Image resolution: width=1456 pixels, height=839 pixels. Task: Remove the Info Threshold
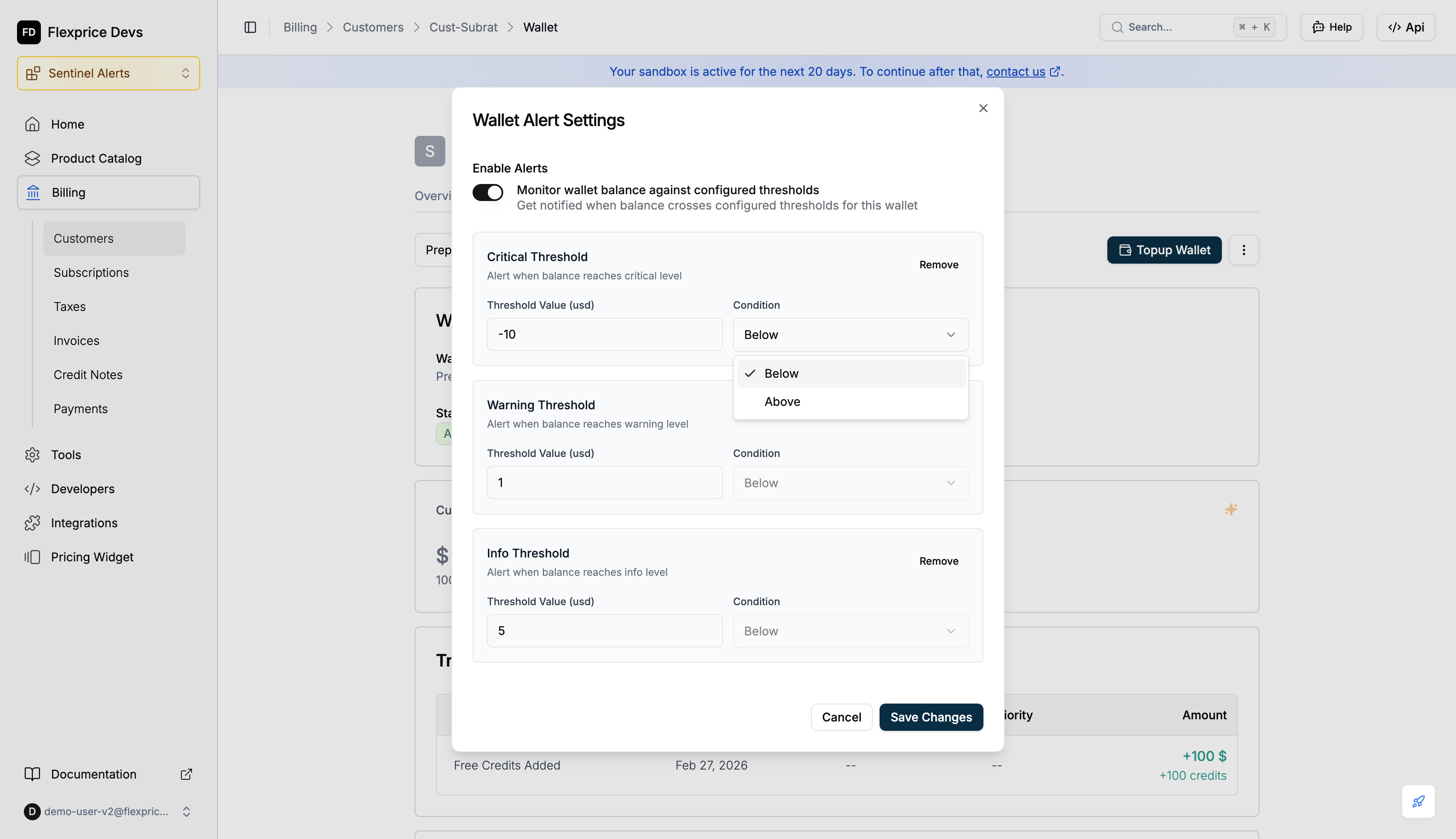coord(938,560)
